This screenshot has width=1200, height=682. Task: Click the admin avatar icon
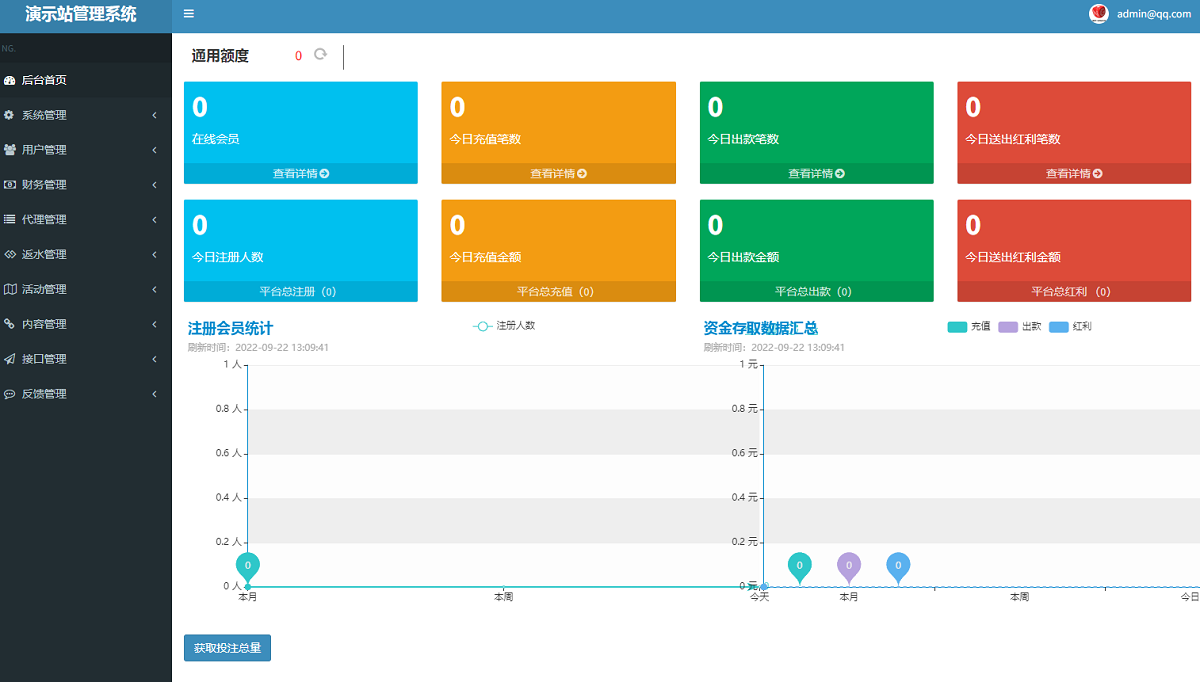1099,14
